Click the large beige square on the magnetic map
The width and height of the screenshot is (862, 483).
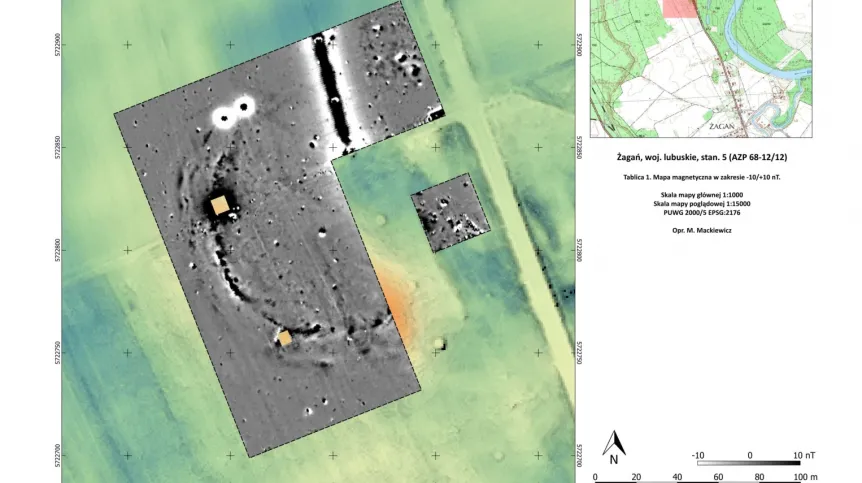(x=220, y=205)
